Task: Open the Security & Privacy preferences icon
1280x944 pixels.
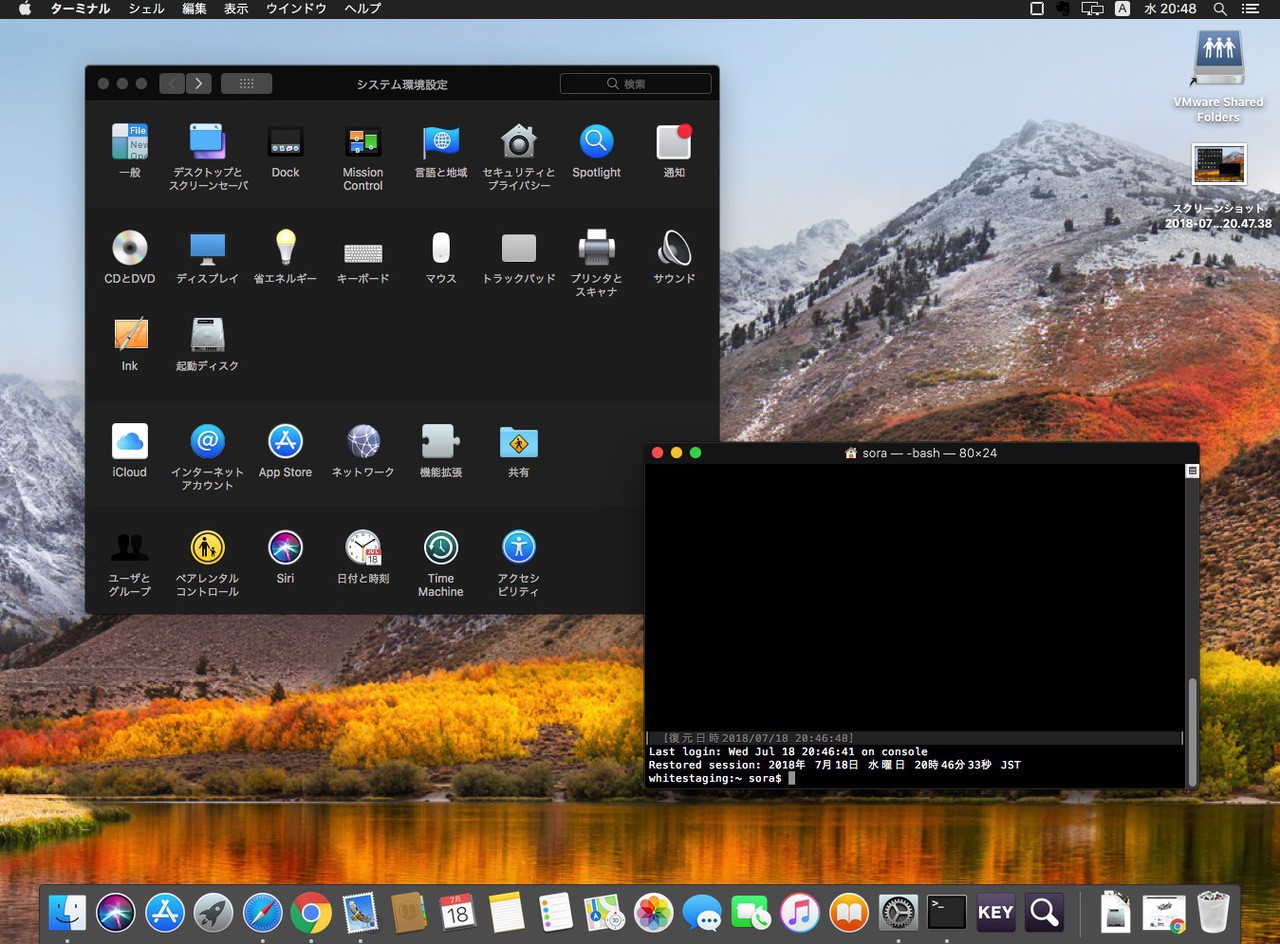Action: click(518, 143)
